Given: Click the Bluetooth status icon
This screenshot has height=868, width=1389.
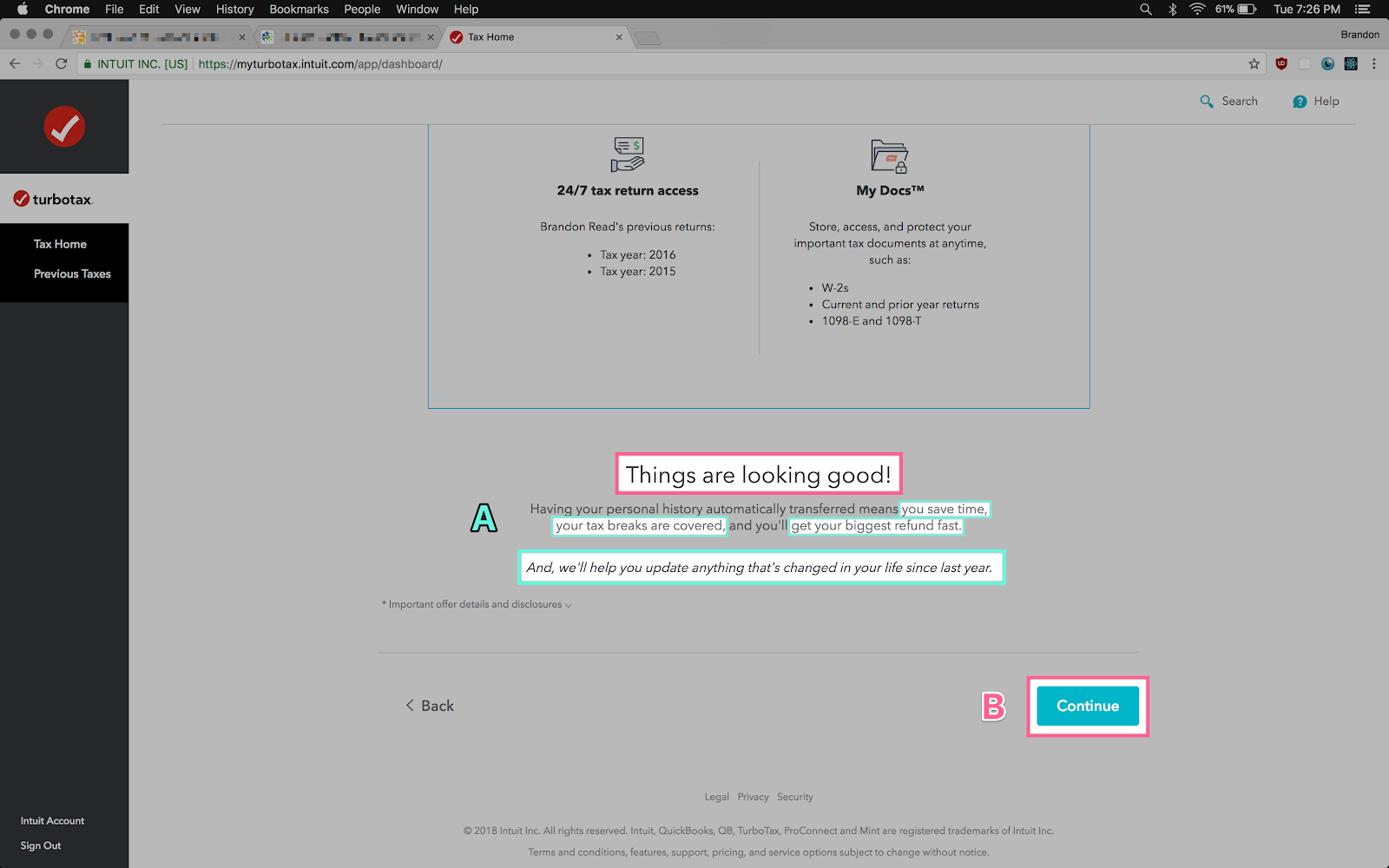Looking at the screenshot, I should click(1173, 9).
